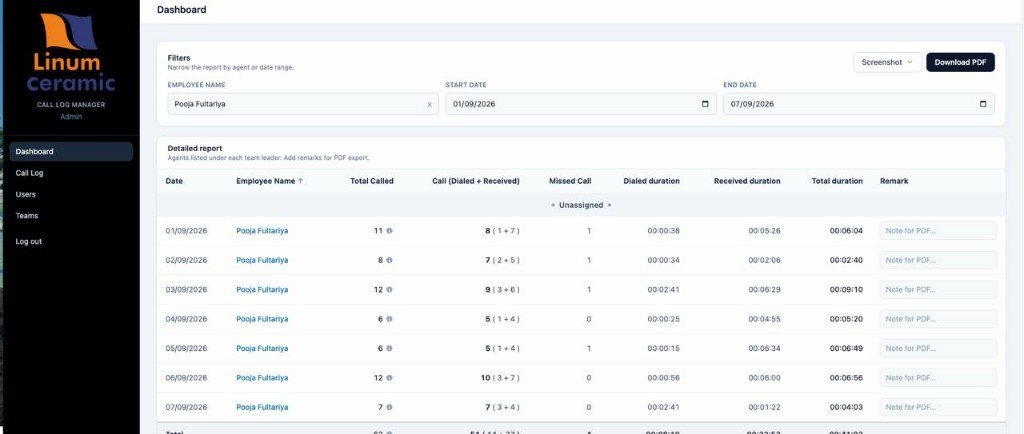Open Call Log in sidebar

tap(29, 173)
